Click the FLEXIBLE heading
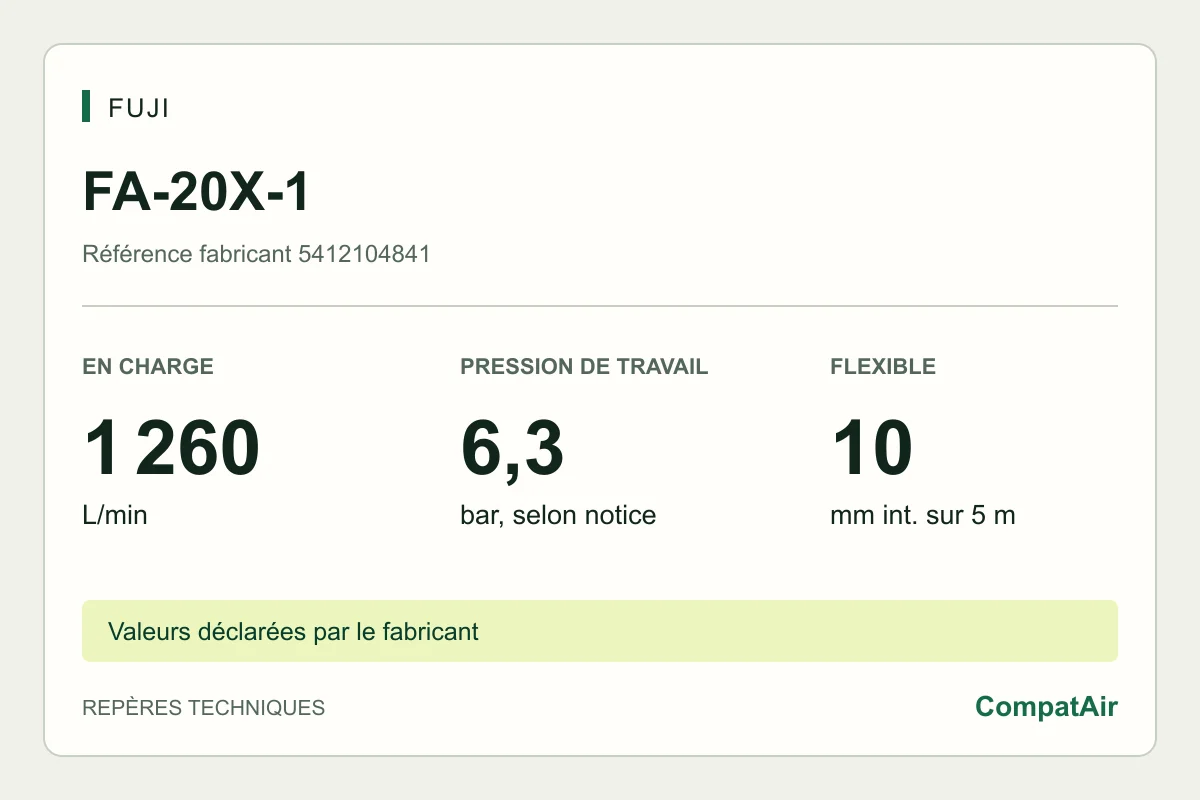This screenshot has height=800, width=1200. click(883, 366)
